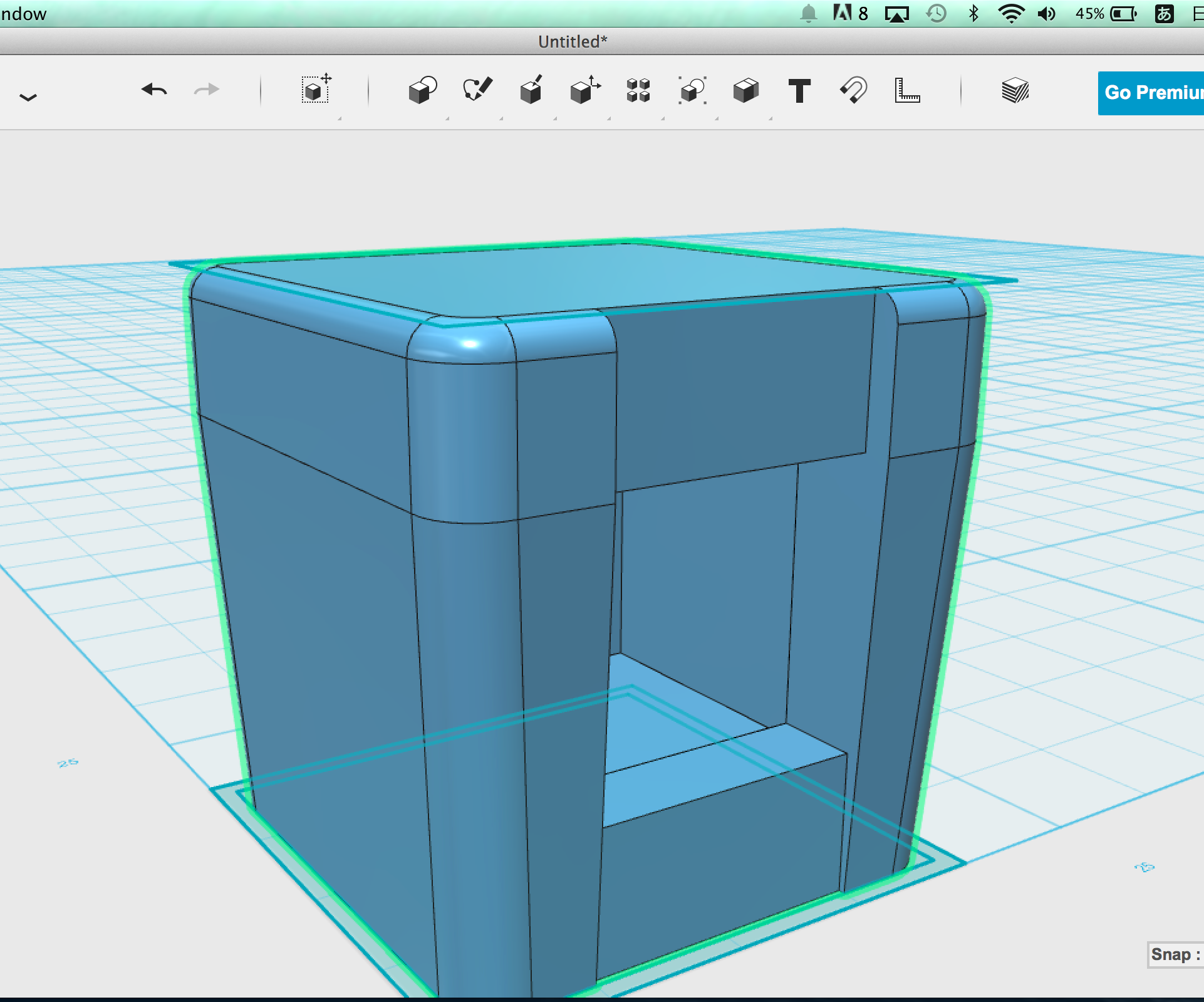Image resolution: width=1204 pixels, height=1002 pixels.
Task: Open the Pattern tool
Action: 638,91
